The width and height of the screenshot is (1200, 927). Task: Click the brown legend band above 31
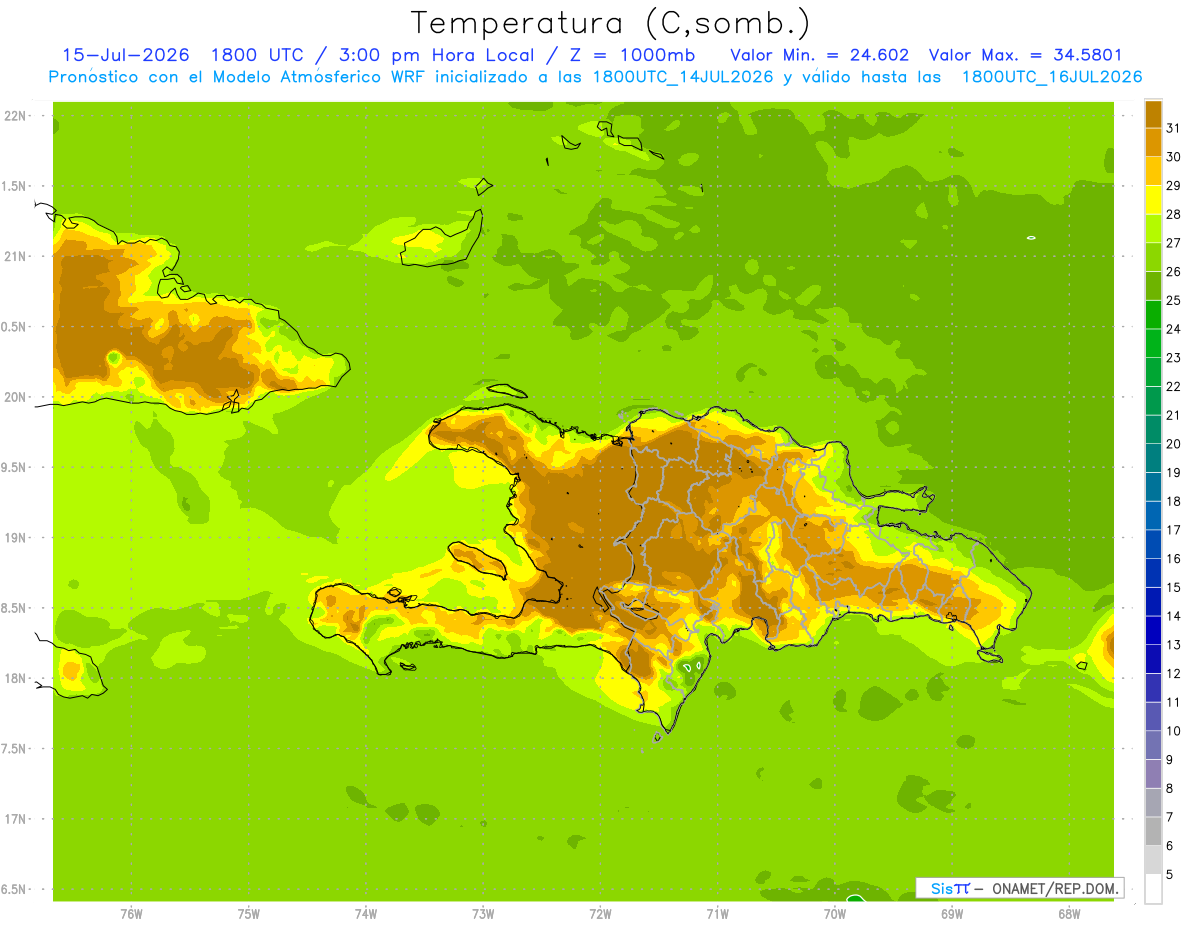click(1153, 114)
